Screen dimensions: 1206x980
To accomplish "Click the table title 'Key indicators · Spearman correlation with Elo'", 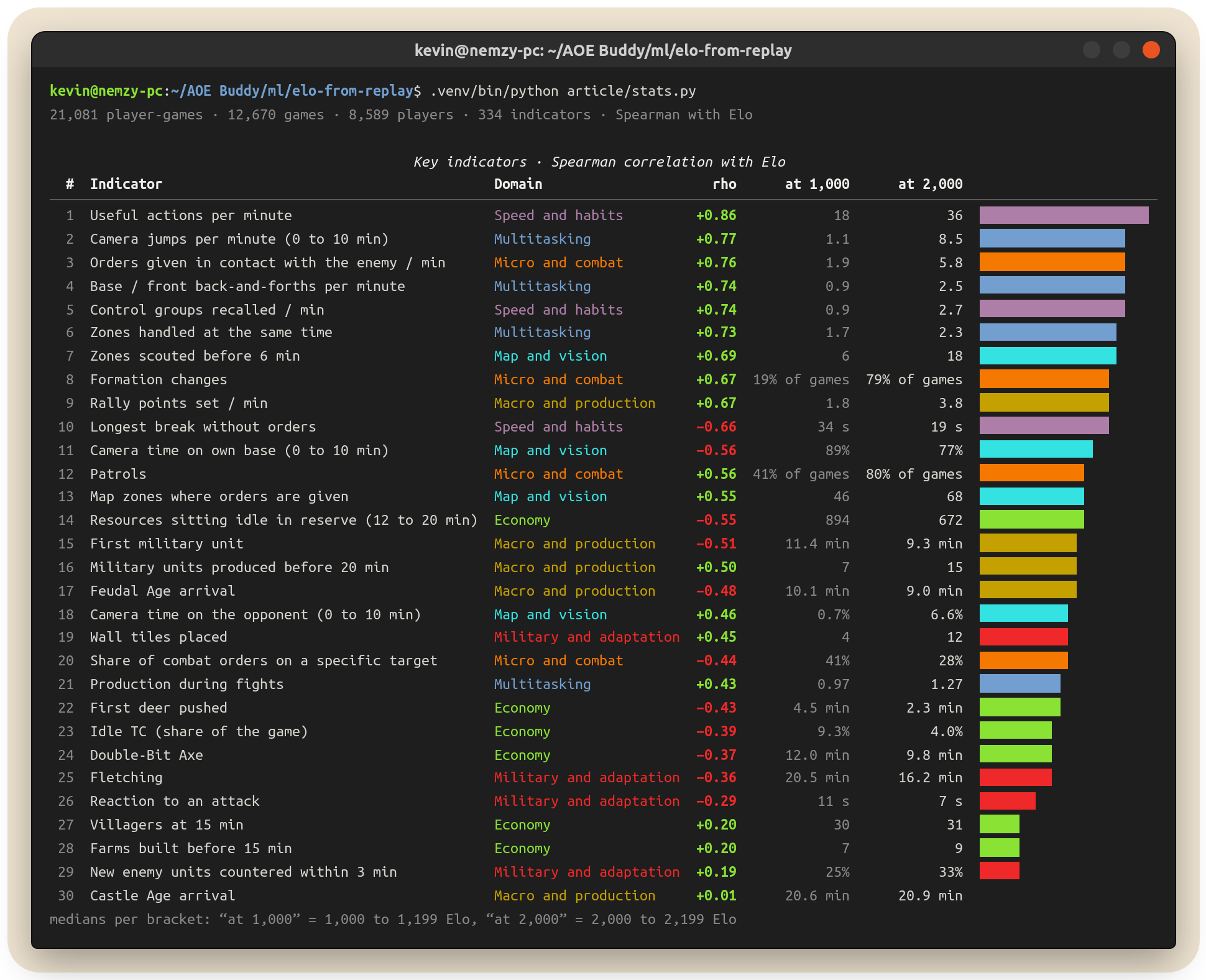I will click(599, 162).
